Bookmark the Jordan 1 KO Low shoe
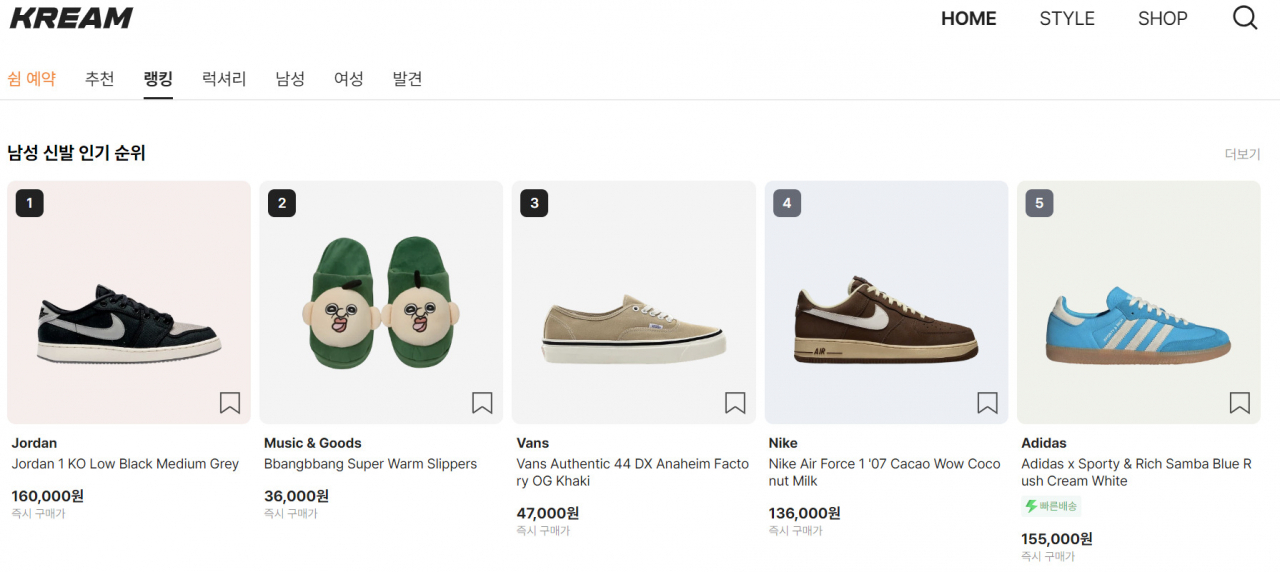Image resolution: width=1280 pixels, height=572 pixels. coord(230,403)
